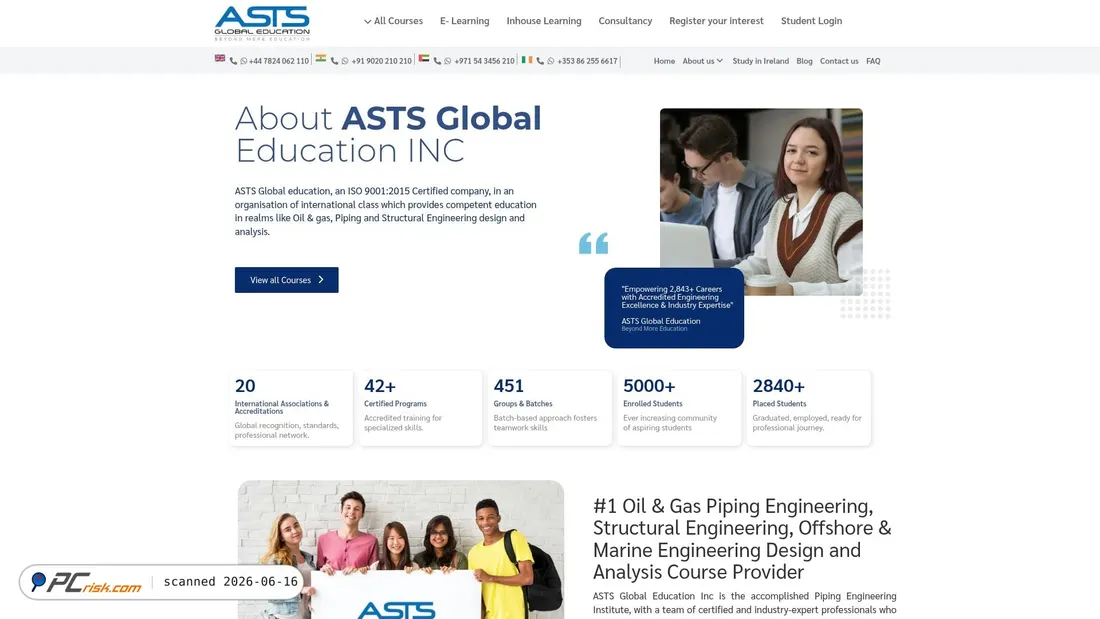The image size is (1100, 619).
Task: Click the WhatsApp icon beside +353 86 255 6617
Action: [551, 61]
